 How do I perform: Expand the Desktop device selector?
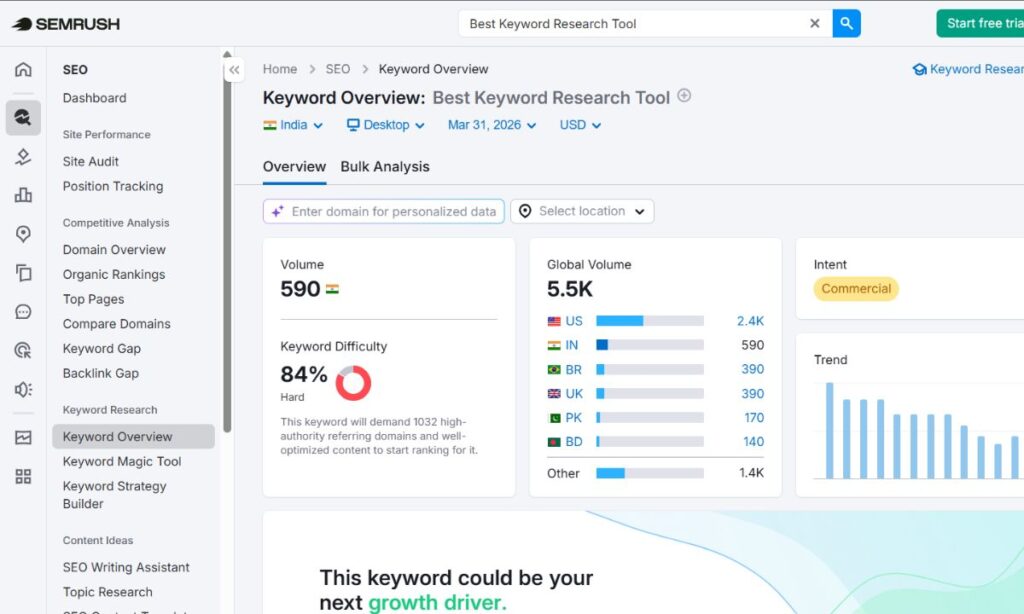(x=385, y=125)
